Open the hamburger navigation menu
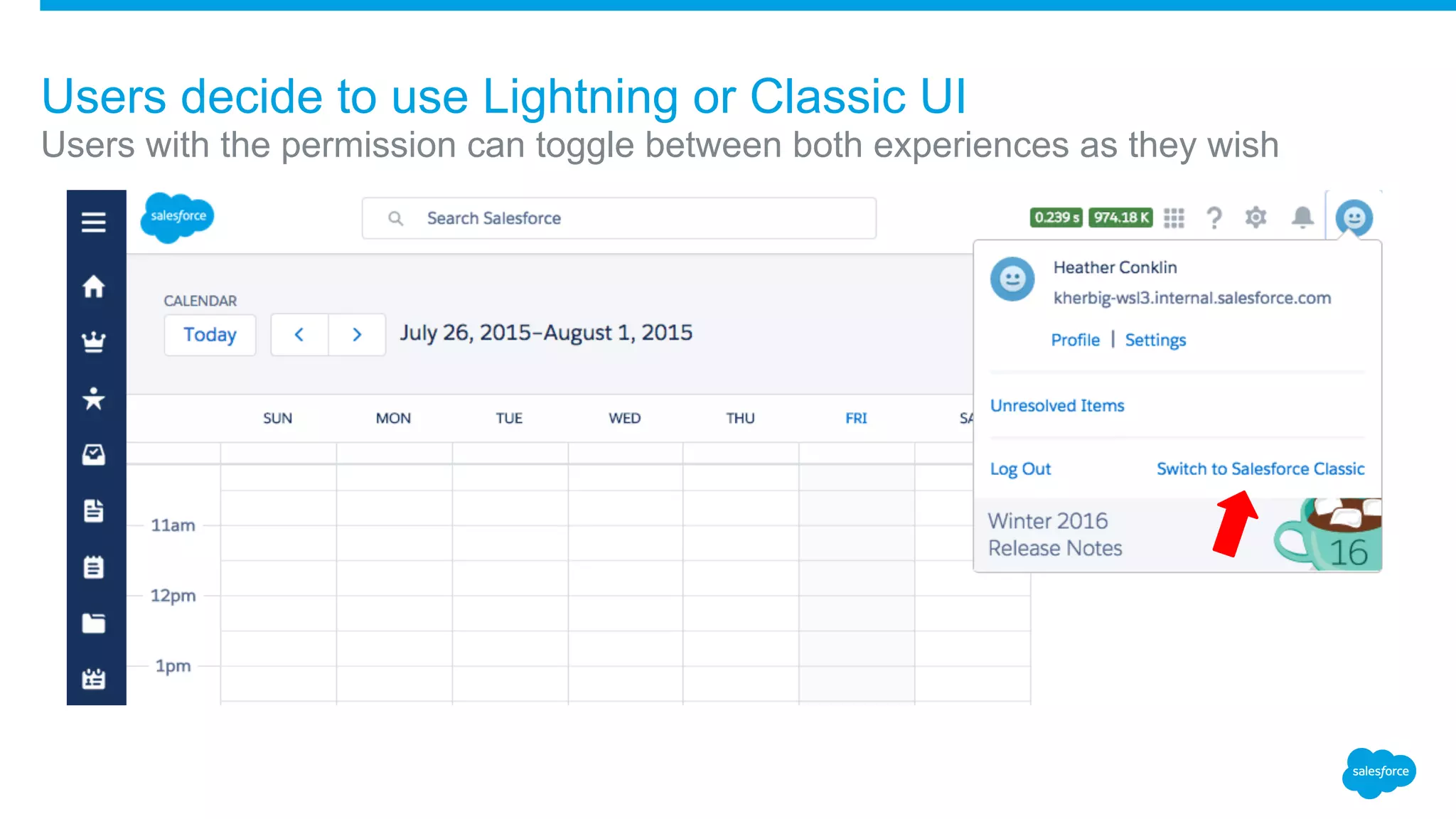 pos(93,223)
